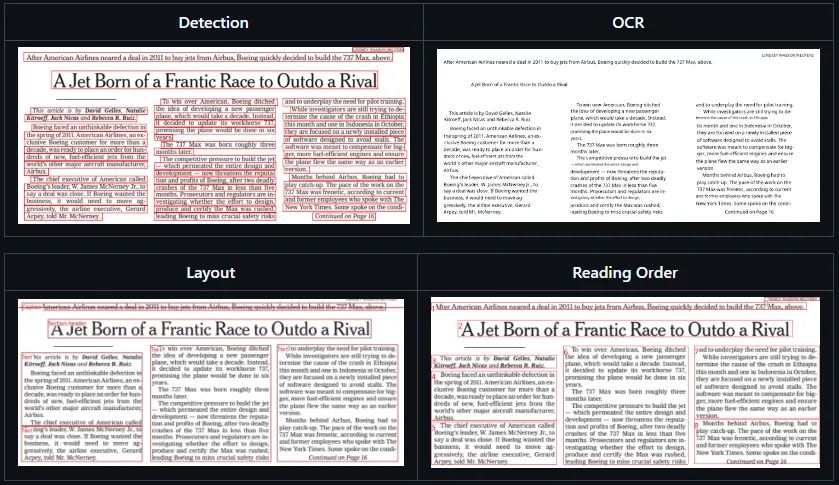Viewport: 839px width, 485px height.
Task: Click 'Continued on Page 16' in OCR image
Action: [749, 212]
